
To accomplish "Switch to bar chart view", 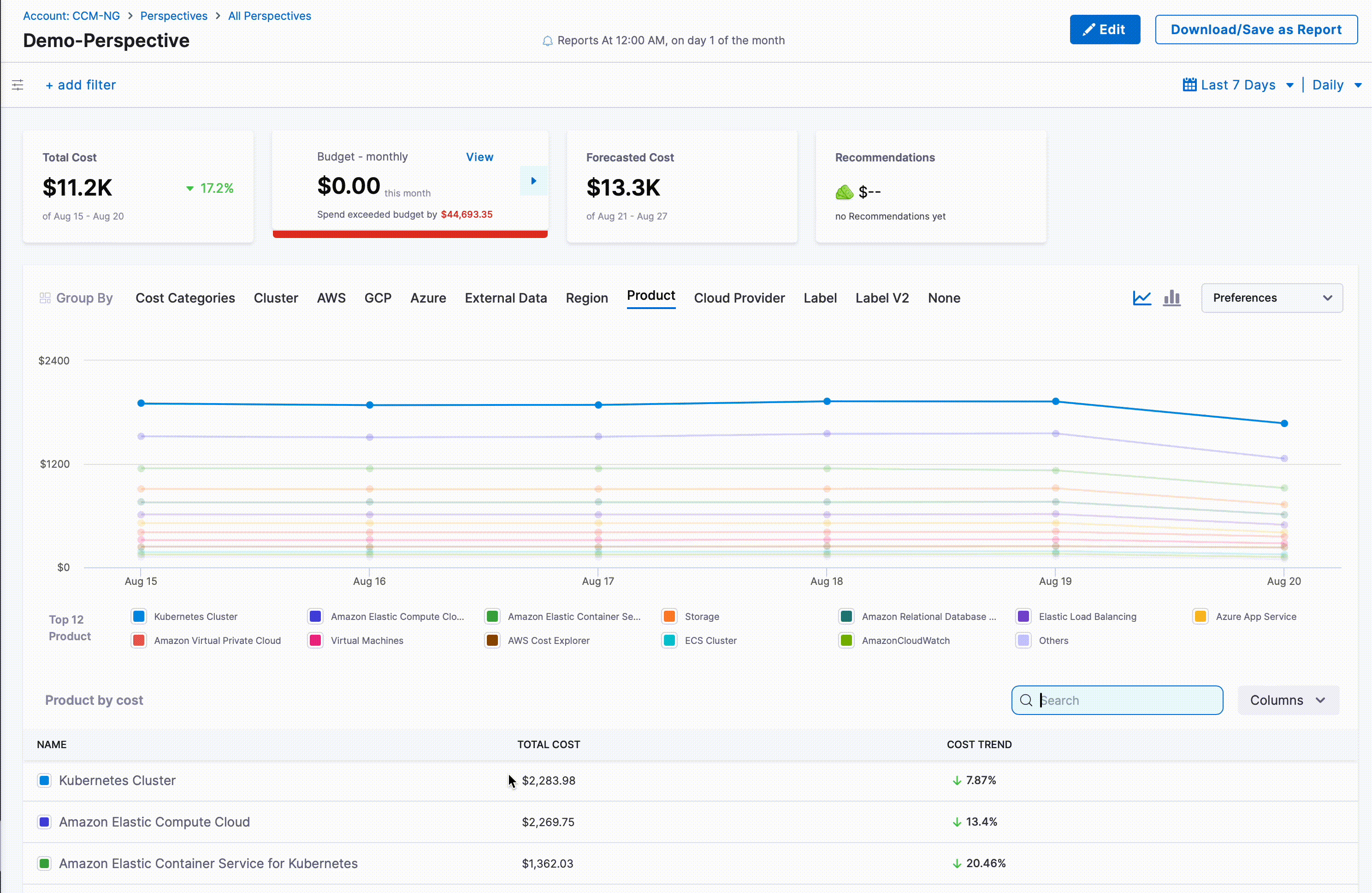I will [x=1171, y=298].
